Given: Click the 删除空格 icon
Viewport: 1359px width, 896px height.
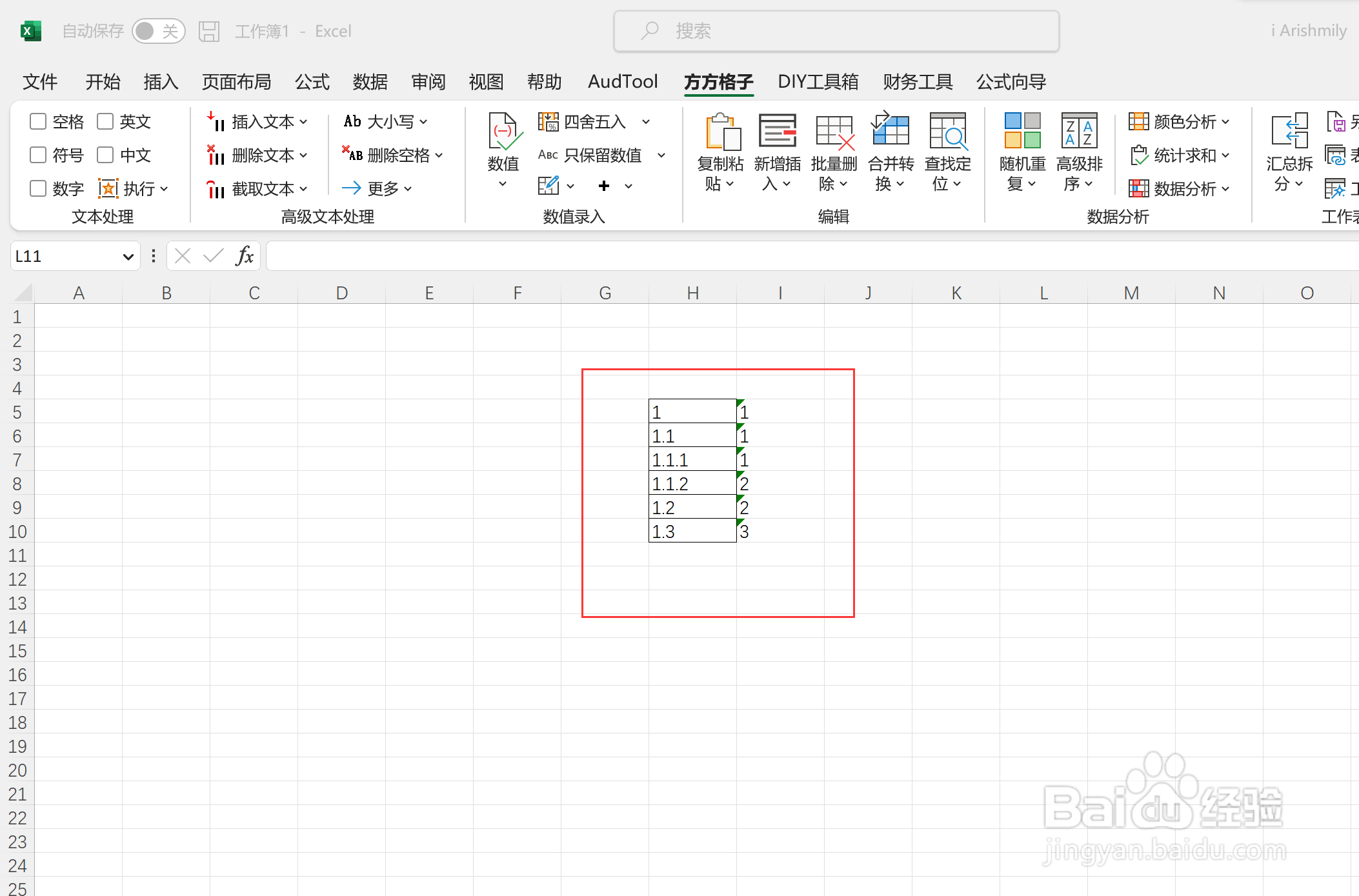Looking at the screenshot, I should pyautogui.click(x=352, y=154).
